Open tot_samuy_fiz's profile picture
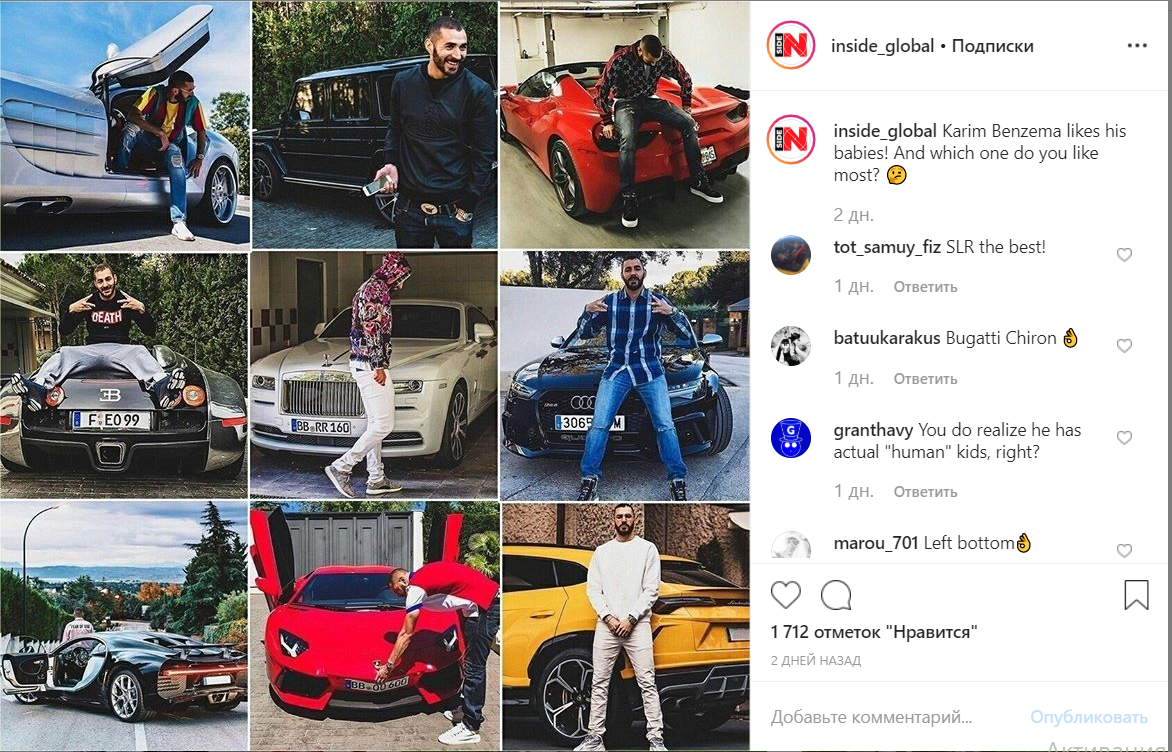The image size is (1172, 752). [791, 255]
